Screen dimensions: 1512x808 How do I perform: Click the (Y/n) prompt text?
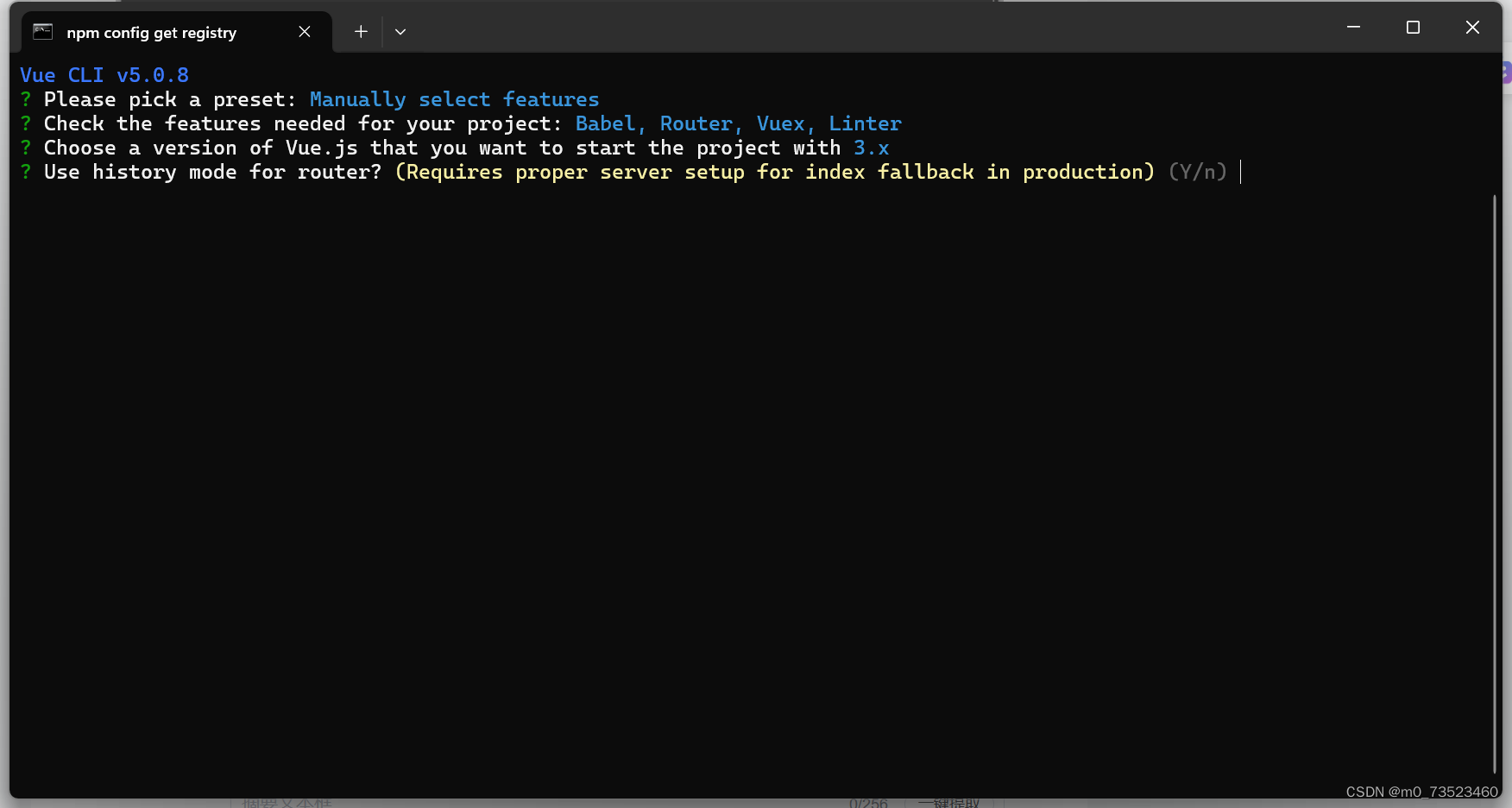tap(1197, 172)
